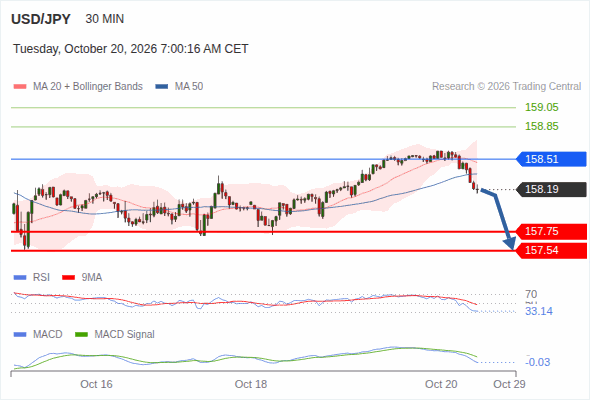This screenshot has height=400, width=590.
Task: Click the MACD legend color swatch
Action: (x=20, y=335)
